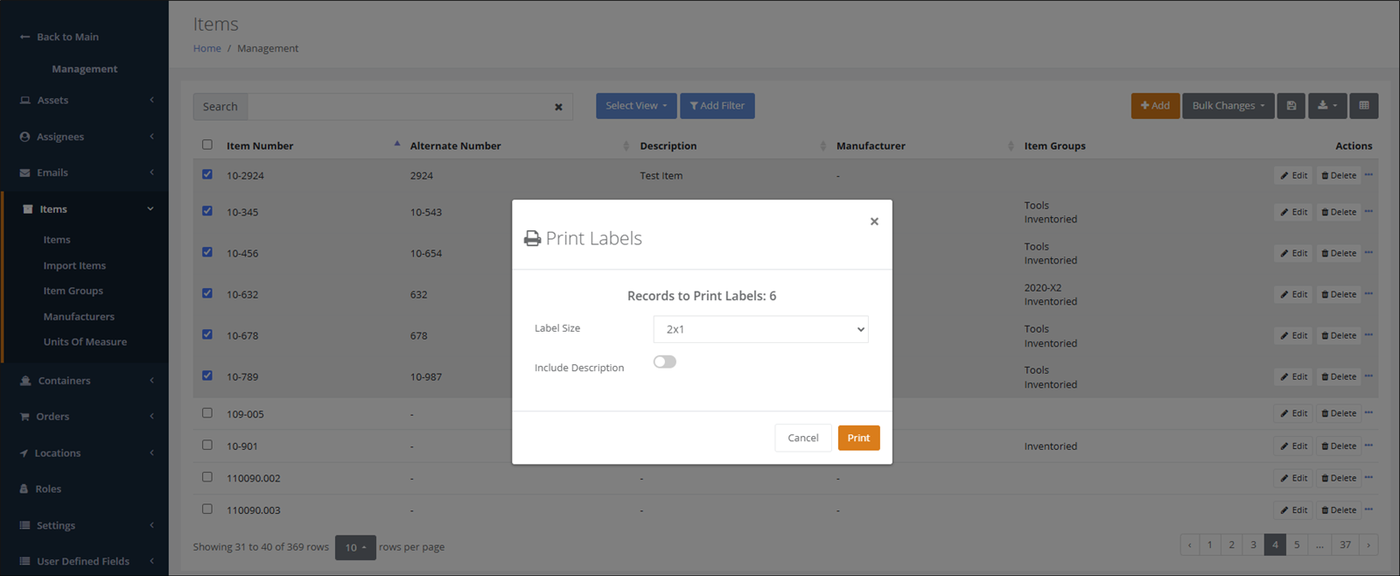Viewport: 1400px width, 576px height.
Task: Open Orders in the sidebar
Action: [85, 416]
